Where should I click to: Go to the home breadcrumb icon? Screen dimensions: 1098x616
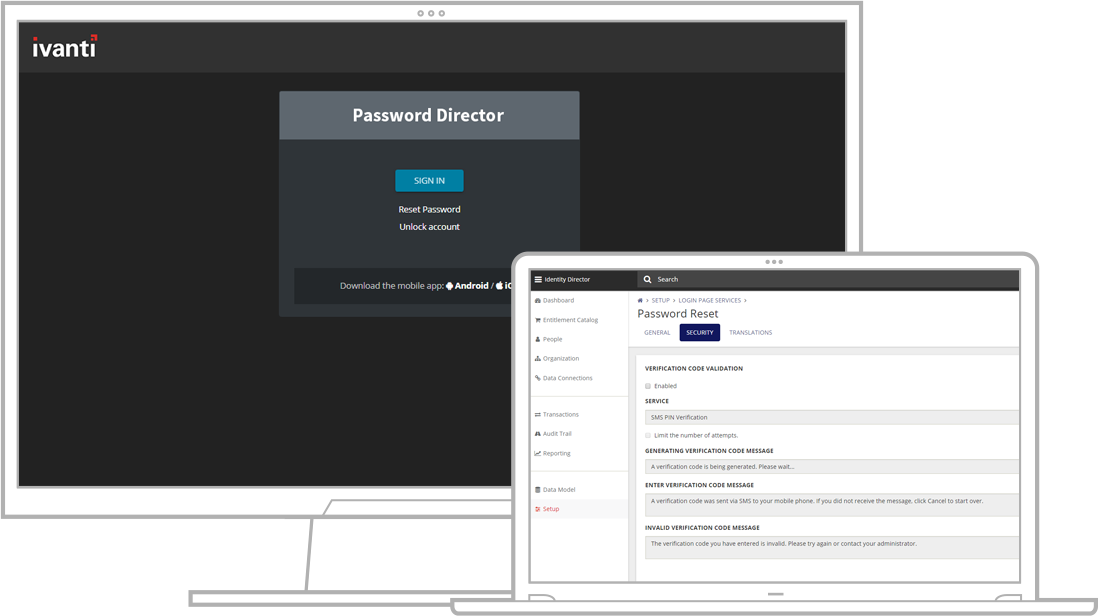639,300
